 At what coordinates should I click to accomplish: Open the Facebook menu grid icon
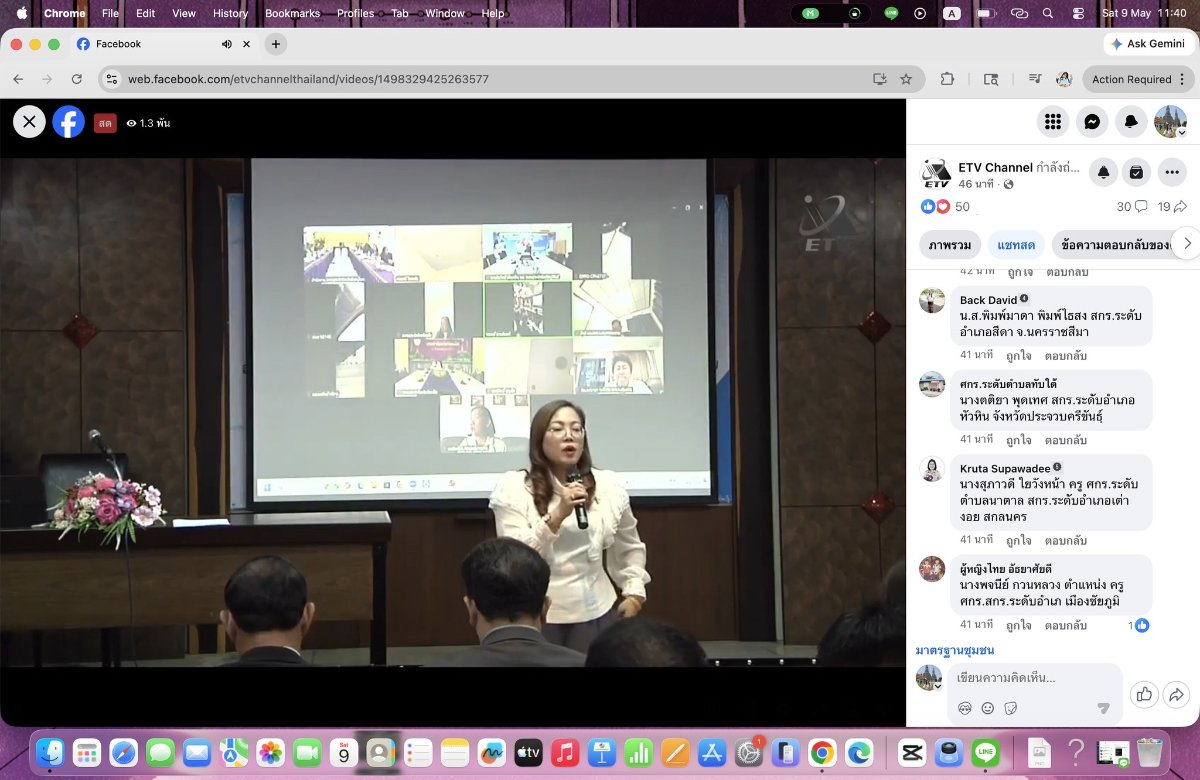pos(1052,121)
